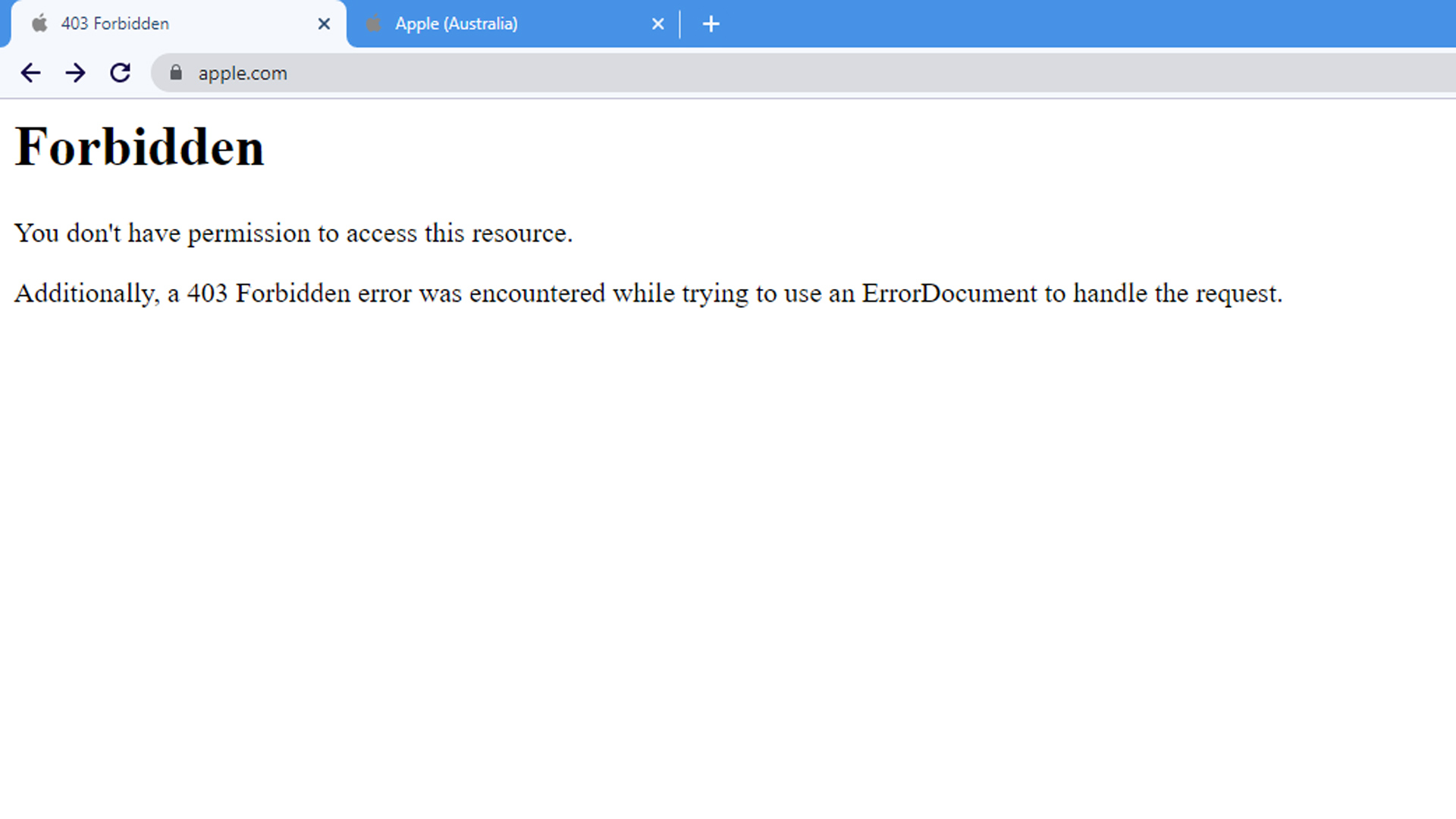Click the "Additionally" word in the error paragraph
Screen dimensions: 1456x819
(x=86, y=293)
